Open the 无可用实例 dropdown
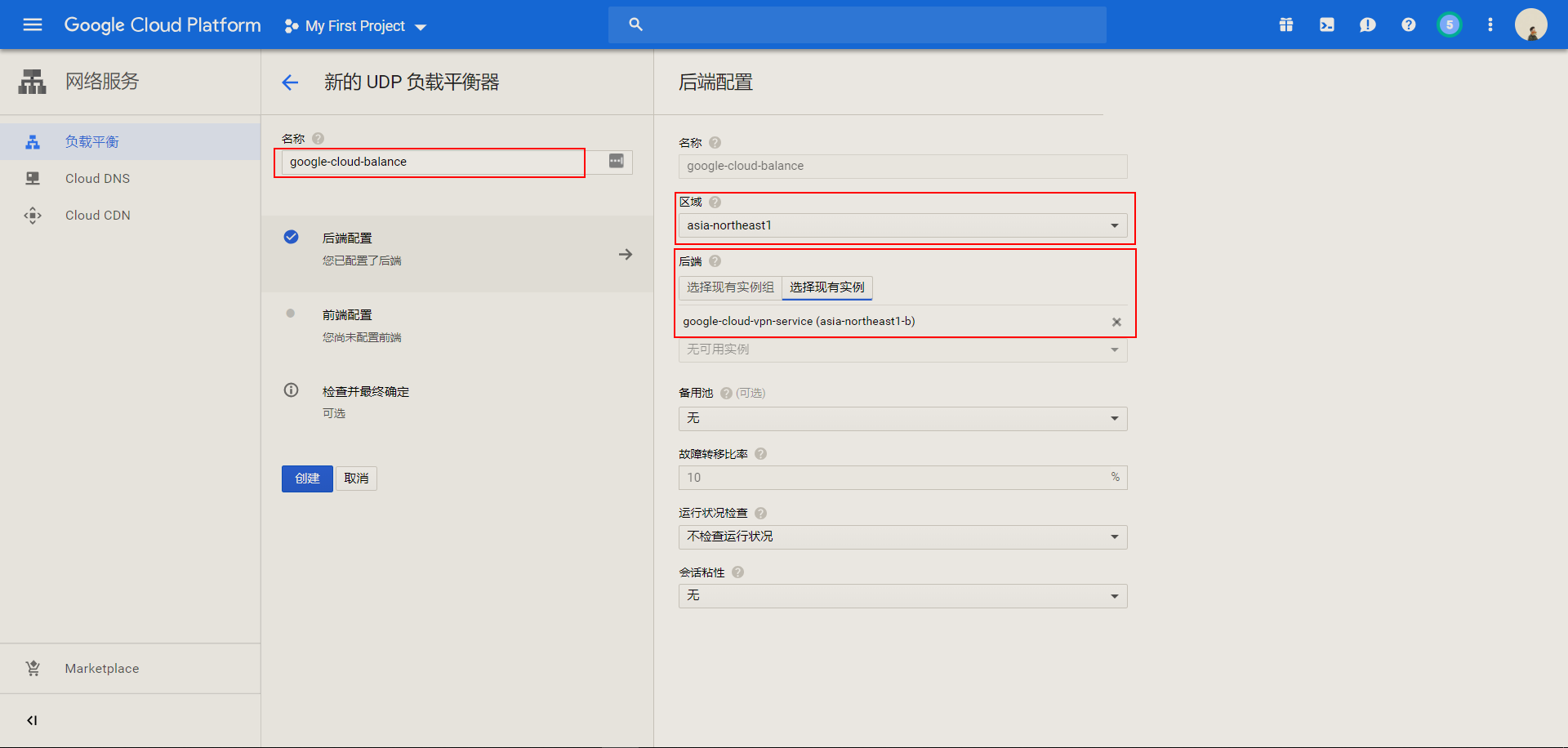The image size is (1568, 748). point(902,350)
